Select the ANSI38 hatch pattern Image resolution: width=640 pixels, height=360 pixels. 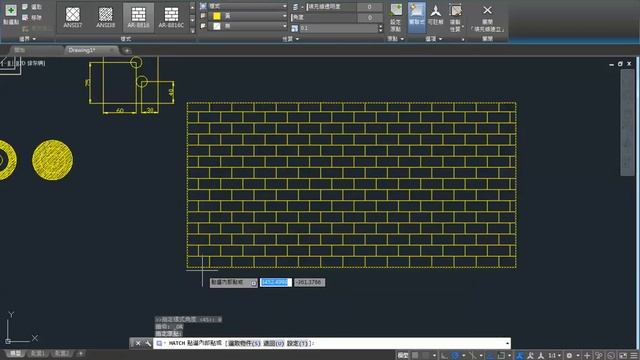point(105,17)
